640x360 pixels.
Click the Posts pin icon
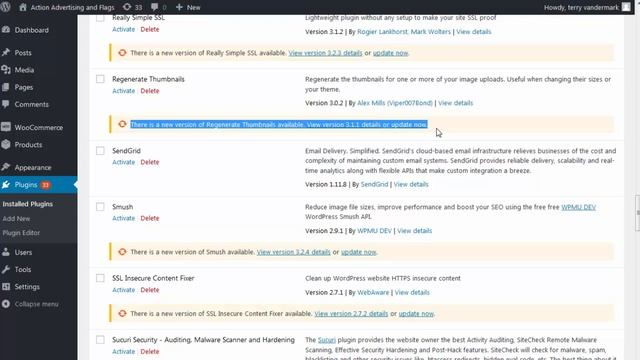[x=6, y=53]
